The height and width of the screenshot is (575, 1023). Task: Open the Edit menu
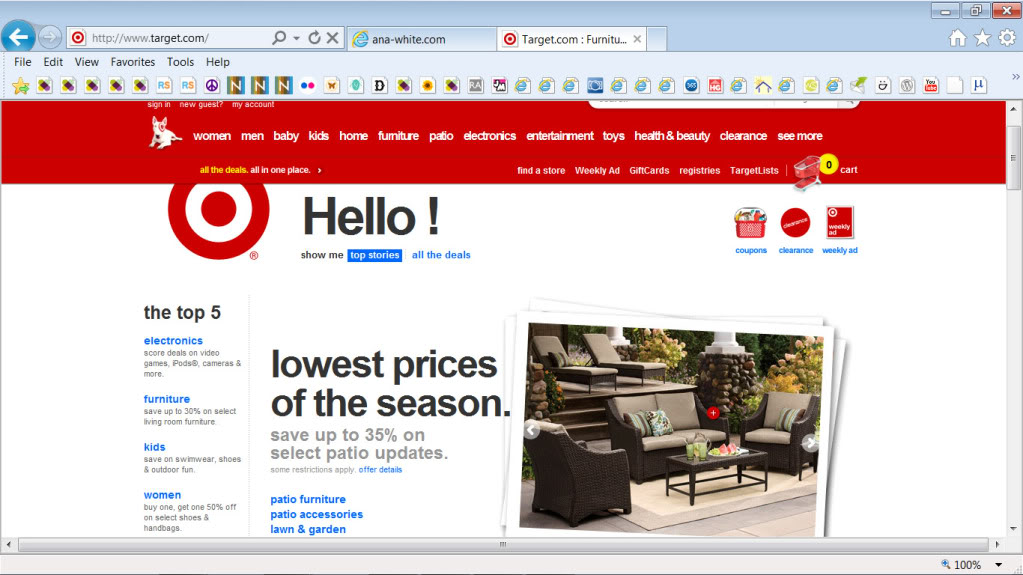[x=53, y=62]
